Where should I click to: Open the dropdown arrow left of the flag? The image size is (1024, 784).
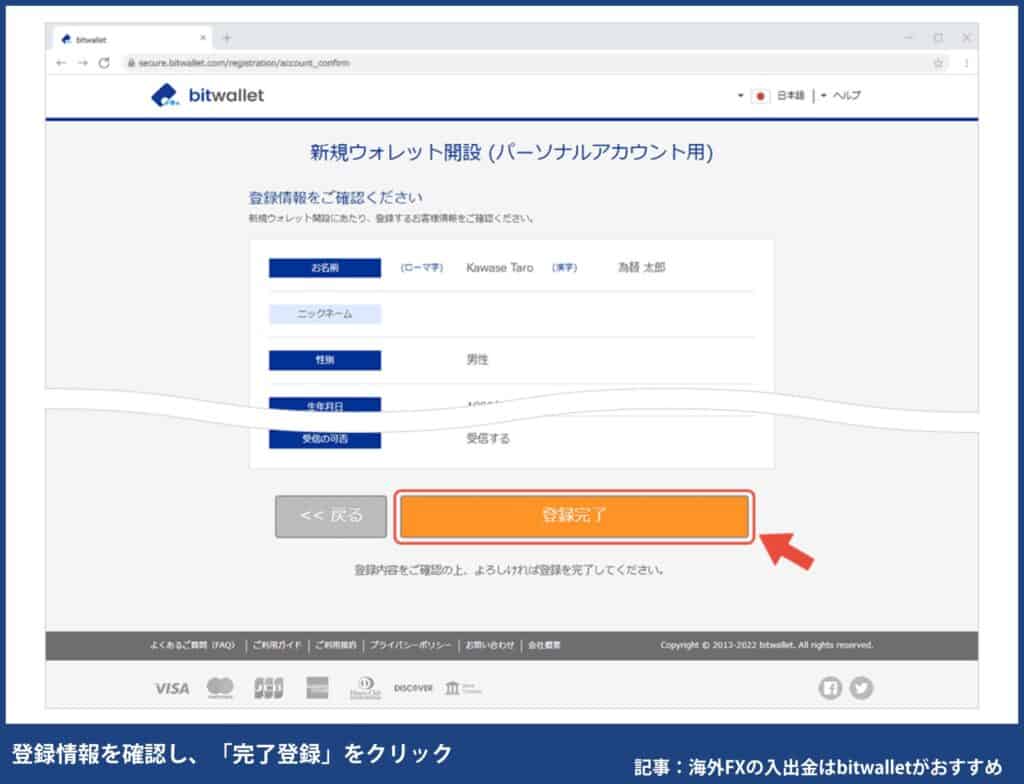[x=740, y=95]
